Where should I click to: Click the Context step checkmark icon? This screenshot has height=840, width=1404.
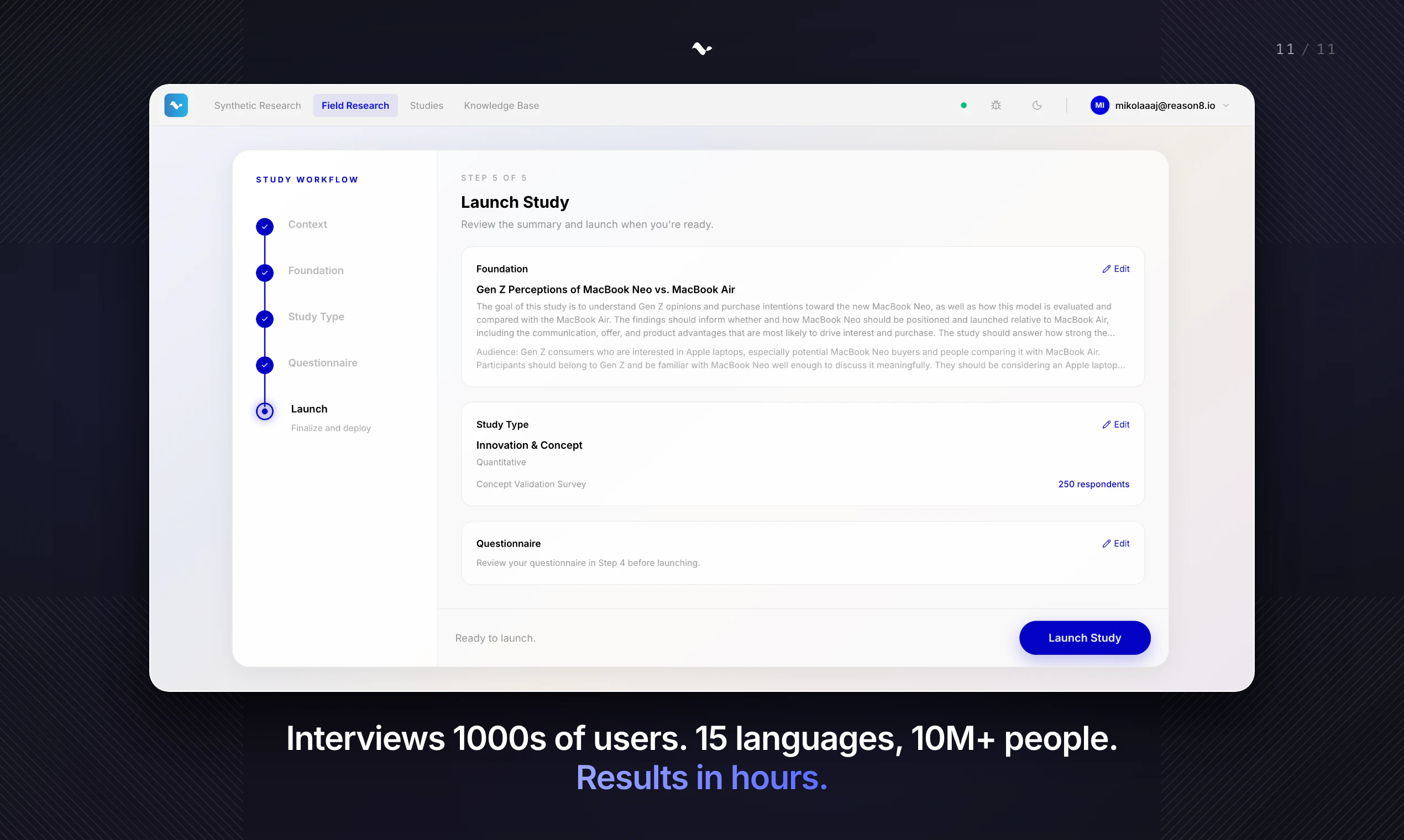[264, 227]
